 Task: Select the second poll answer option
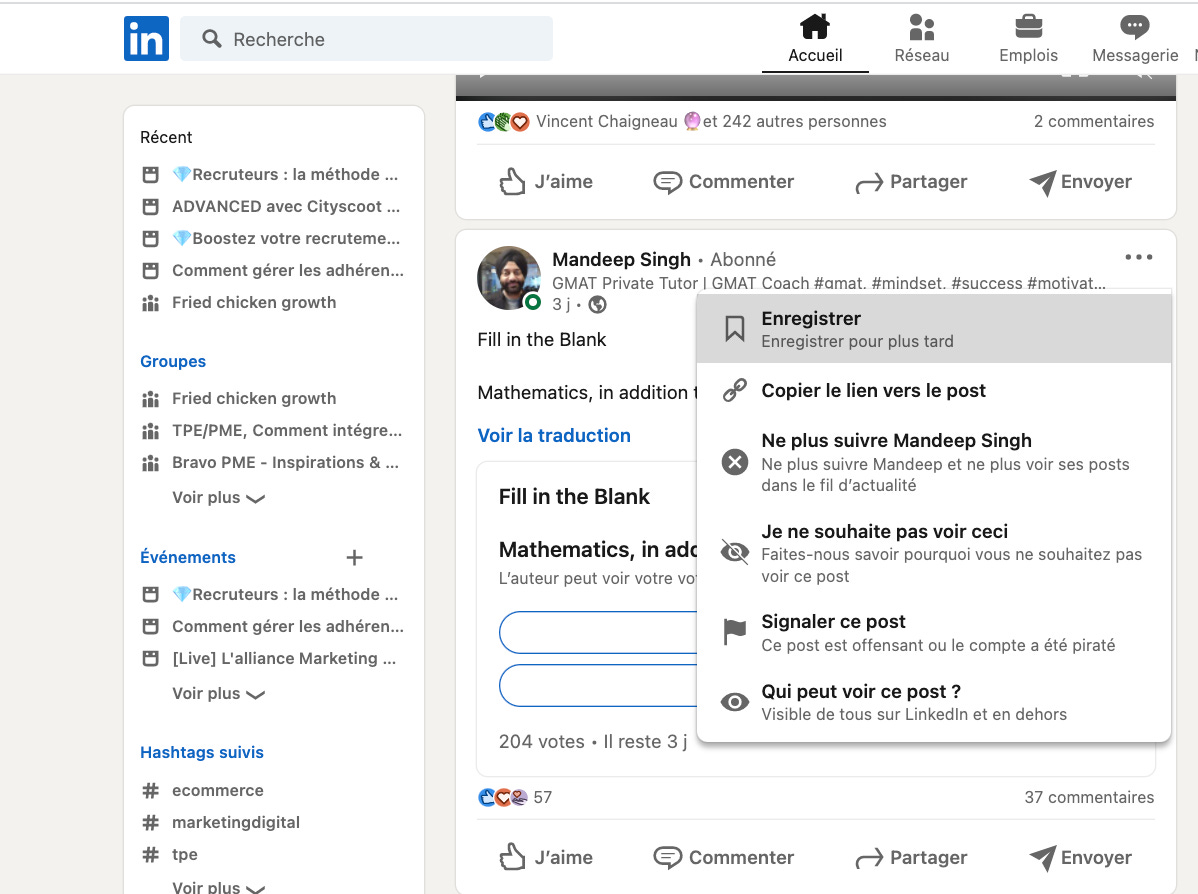click(598, 685)
